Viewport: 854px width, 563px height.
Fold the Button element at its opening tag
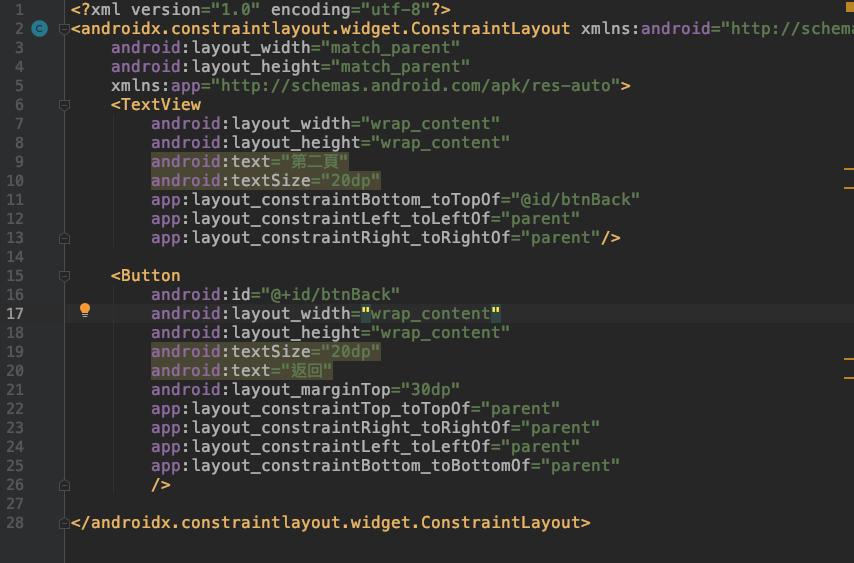pos(64,275)
